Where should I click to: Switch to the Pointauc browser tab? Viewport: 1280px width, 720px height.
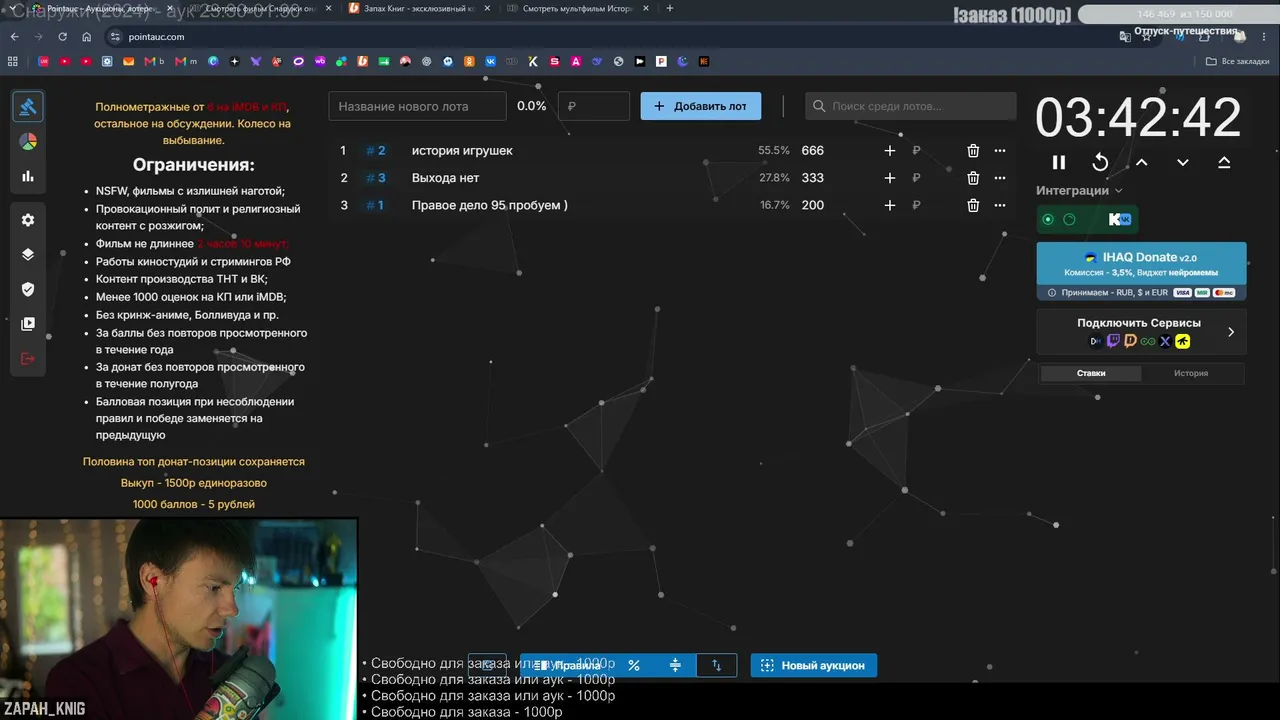tap(103, 8)
